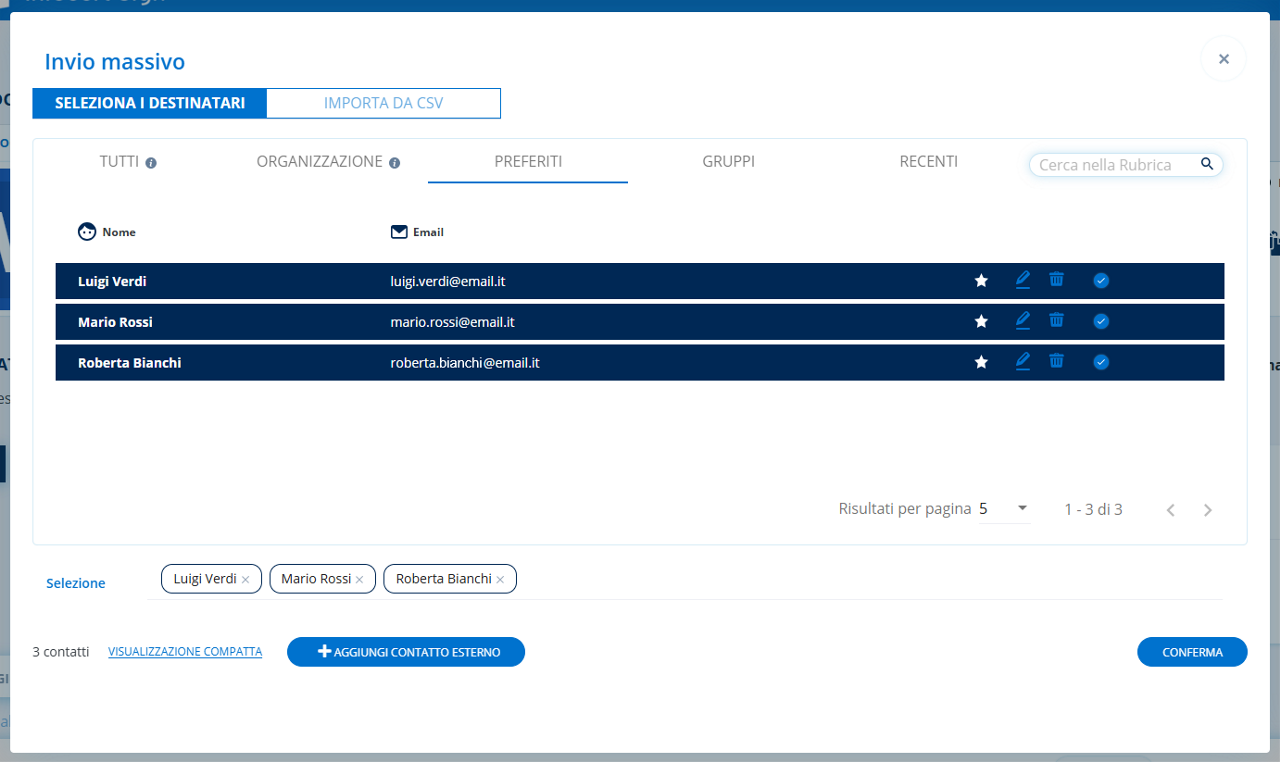This screenshot has width=1280, height=762.
Task: Click the face icon in Nome header
Action: 87,232
